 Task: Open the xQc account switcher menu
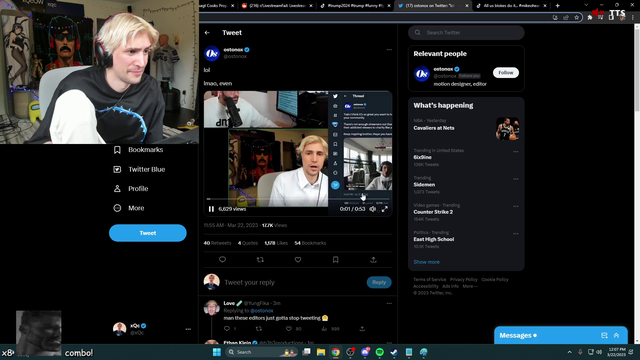tap(152, 329)
